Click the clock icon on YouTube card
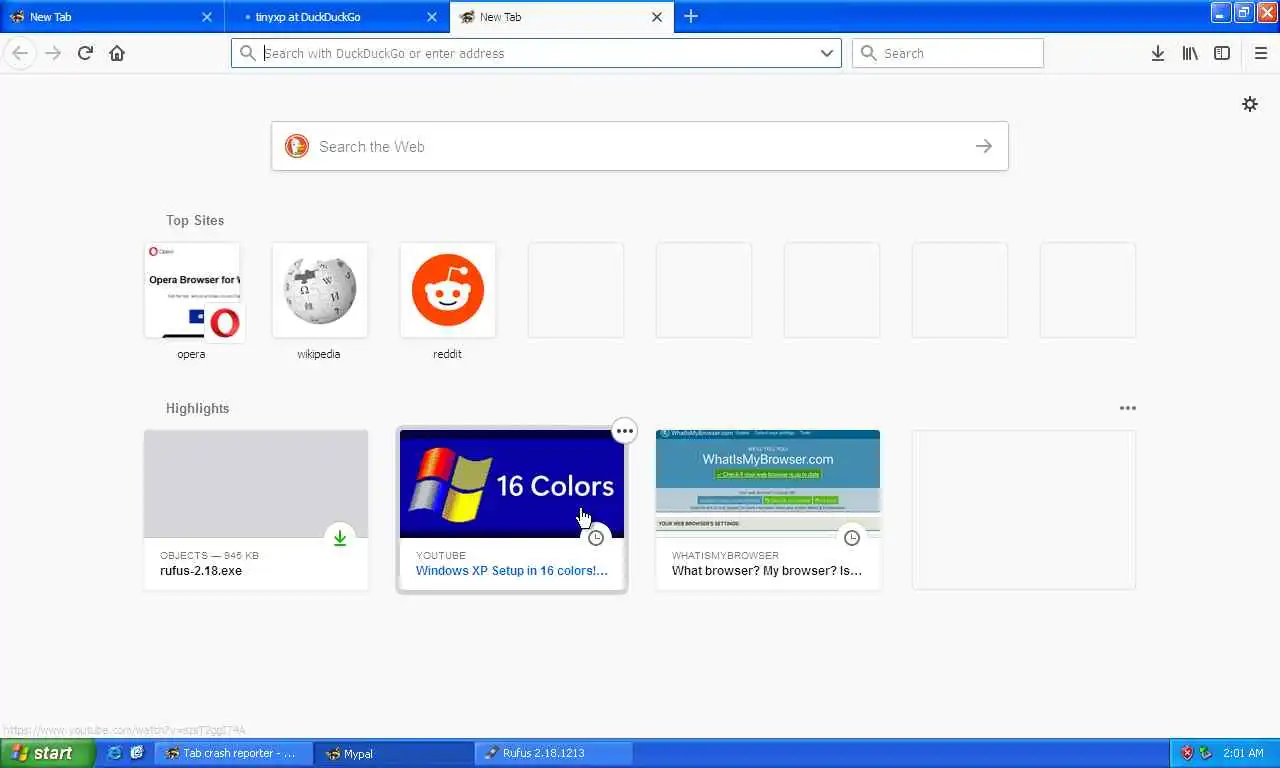The height and width of the screenshot is (768, 1280). 596,538
